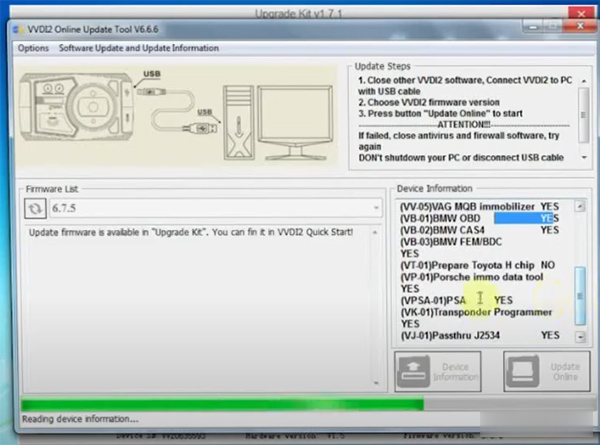Open Software Update and Update Information menu

(x=139, y=48)
